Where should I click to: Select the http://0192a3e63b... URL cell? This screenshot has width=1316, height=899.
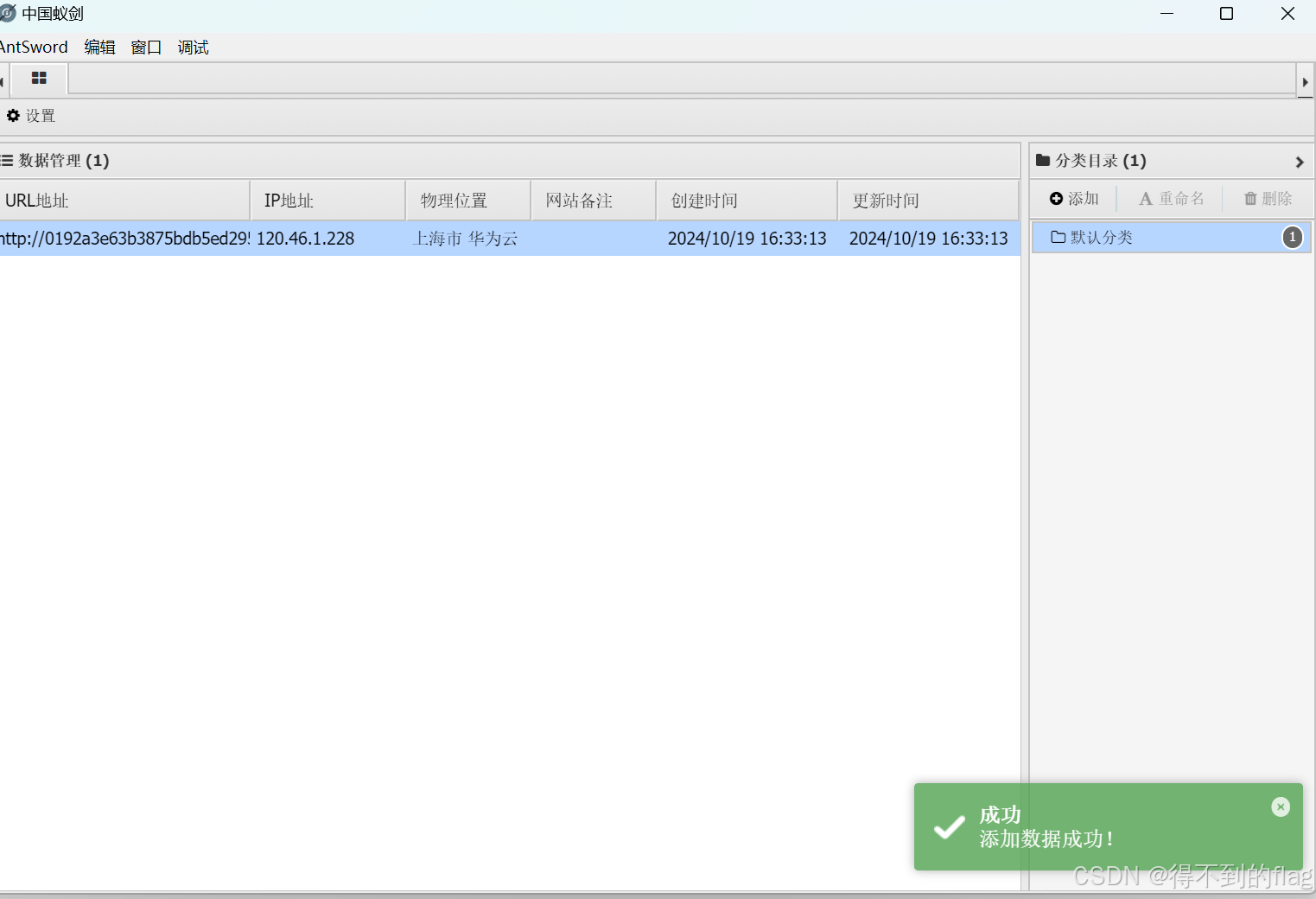point(124,239)
